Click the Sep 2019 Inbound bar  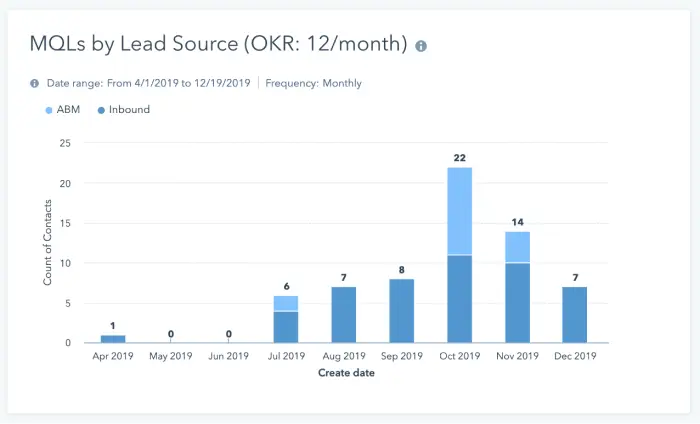click(x=402, y=311)
